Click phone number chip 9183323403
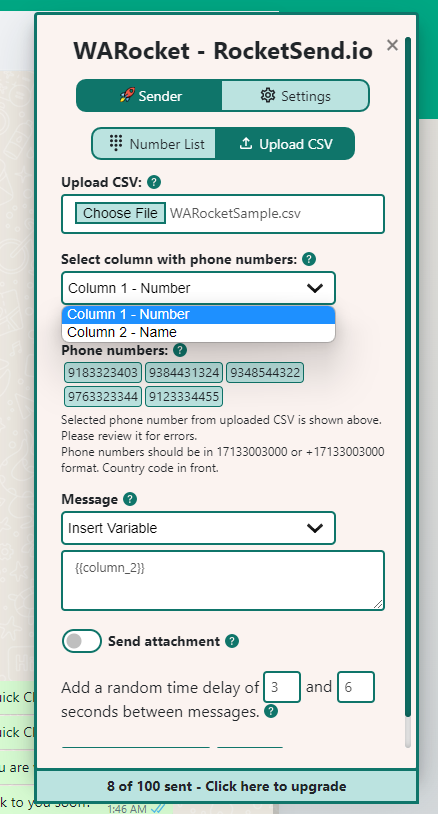Image resolution: width=438 pixels, height=814 pixels. (103, 373)
